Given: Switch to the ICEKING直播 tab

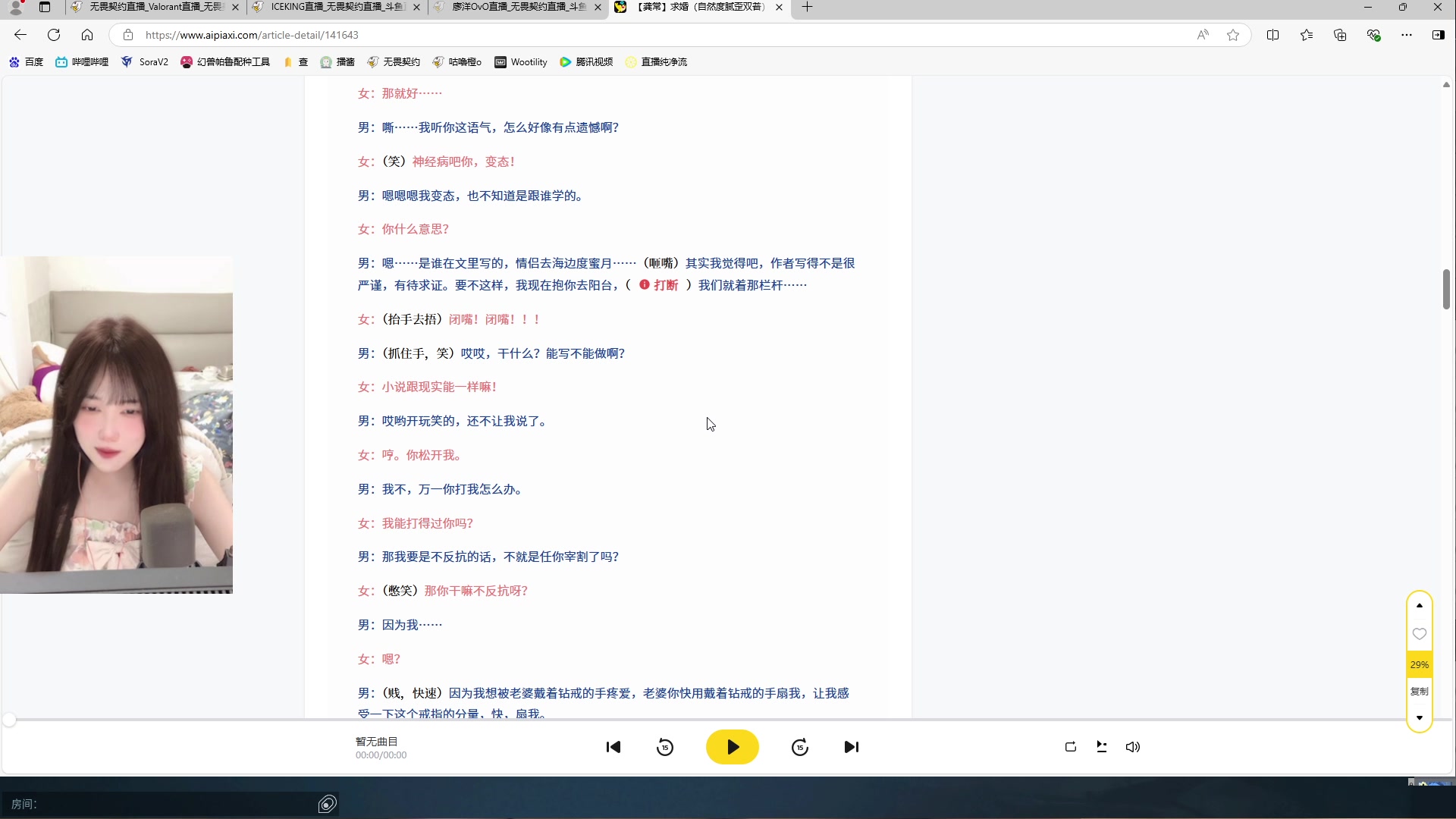Looking at the screenshot, I should [x=334, y=8].
